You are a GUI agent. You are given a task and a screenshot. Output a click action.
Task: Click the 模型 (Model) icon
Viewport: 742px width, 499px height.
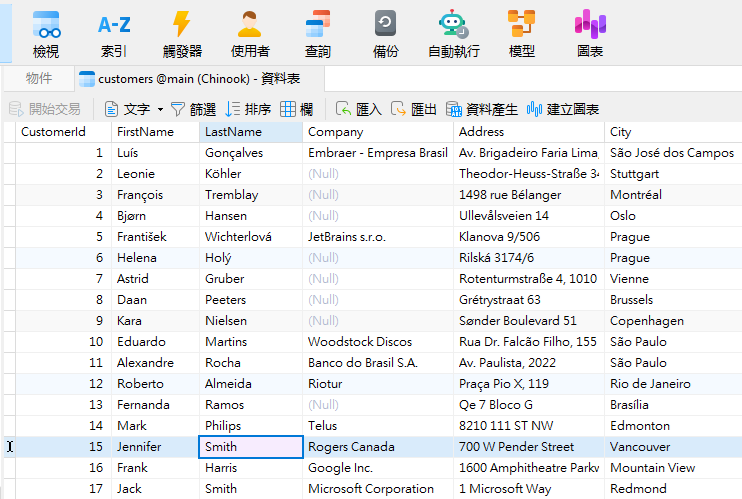tap(521, 34)
